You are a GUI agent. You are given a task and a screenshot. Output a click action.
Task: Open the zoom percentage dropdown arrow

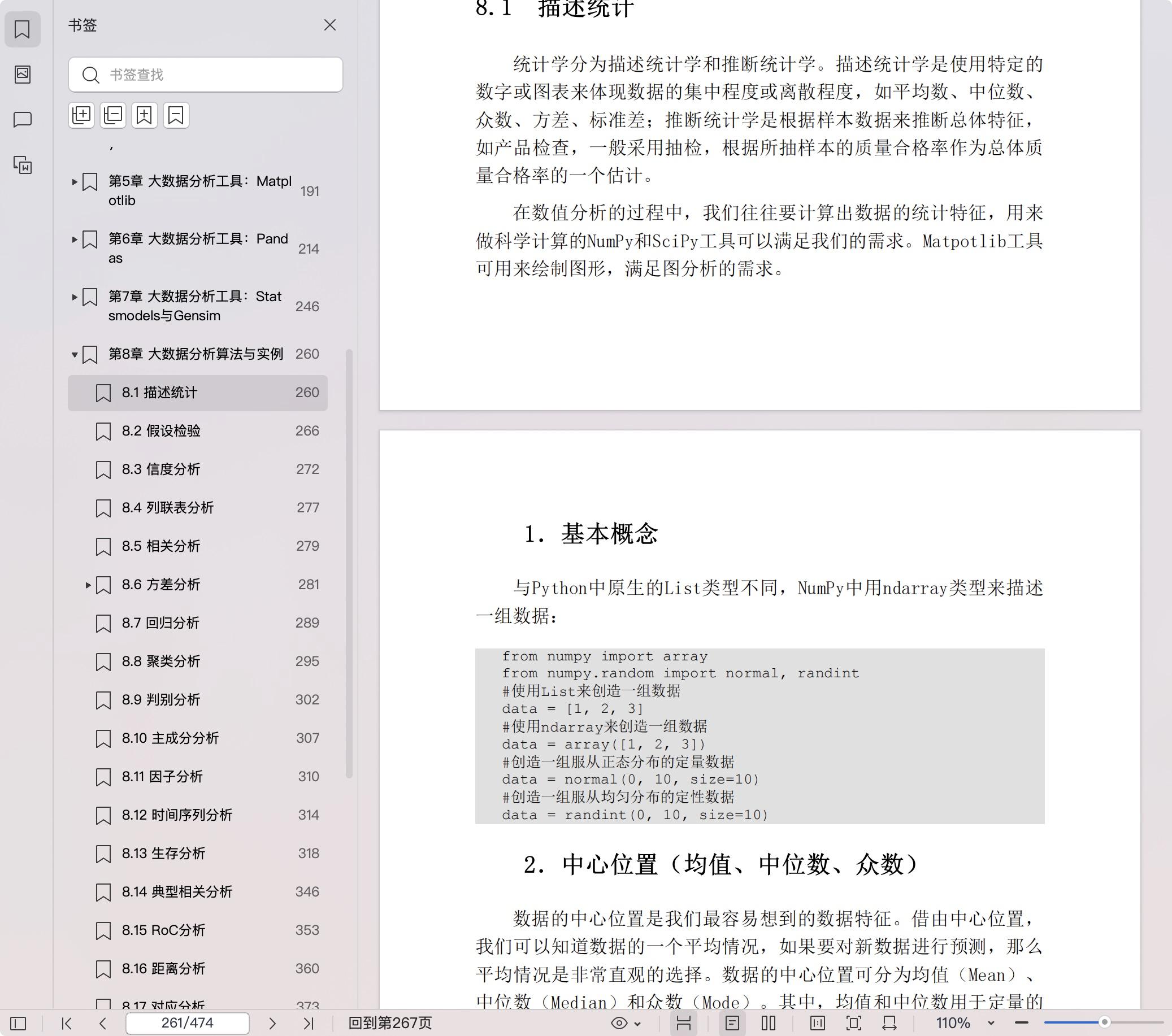pos(991,1024)
